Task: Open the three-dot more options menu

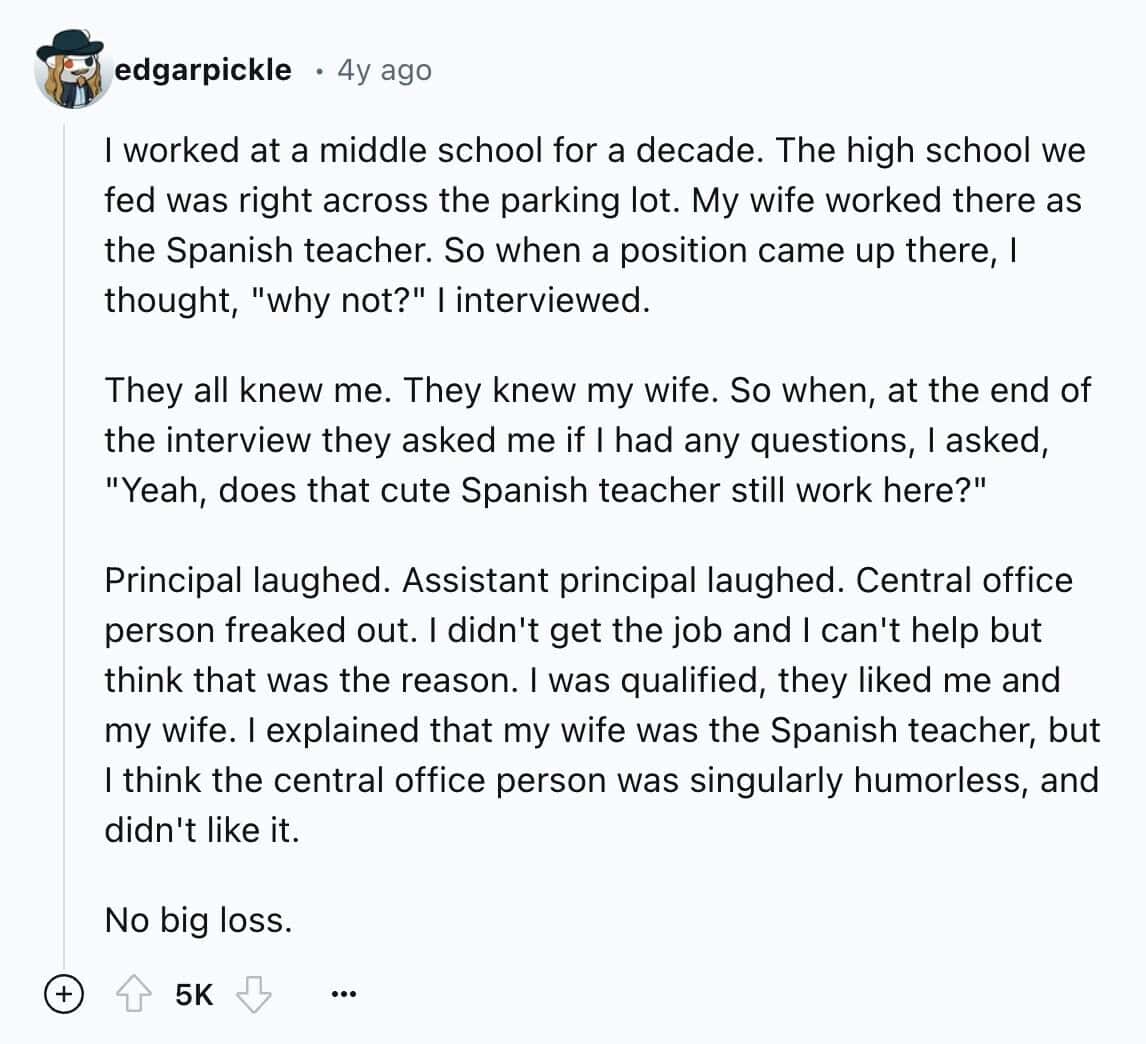Action: coord(343,994)
